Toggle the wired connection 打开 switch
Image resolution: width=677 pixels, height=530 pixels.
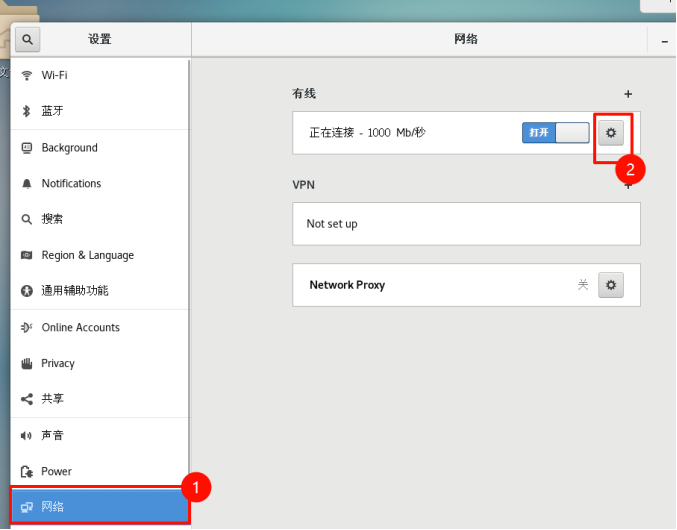coord(556,132)
